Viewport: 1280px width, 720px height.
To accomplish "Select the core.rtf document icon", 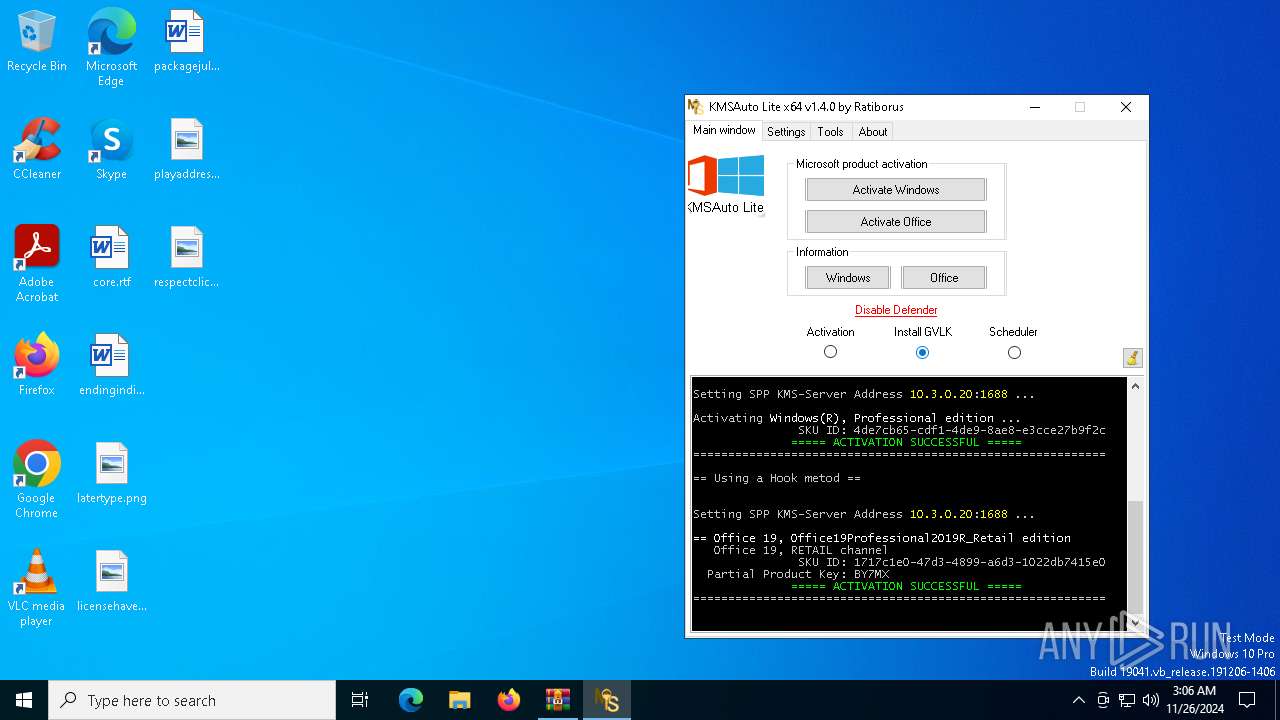I will click(111, 258).
